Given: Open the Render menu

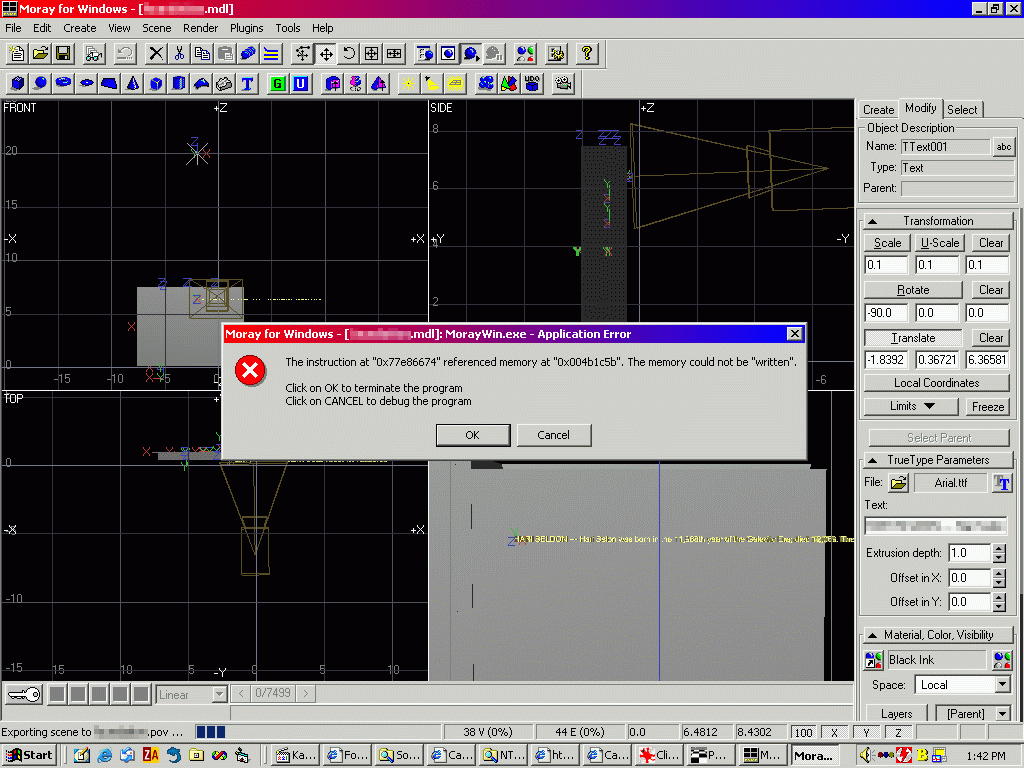Looking at the screenshot, I should click(x=201, y=28).
